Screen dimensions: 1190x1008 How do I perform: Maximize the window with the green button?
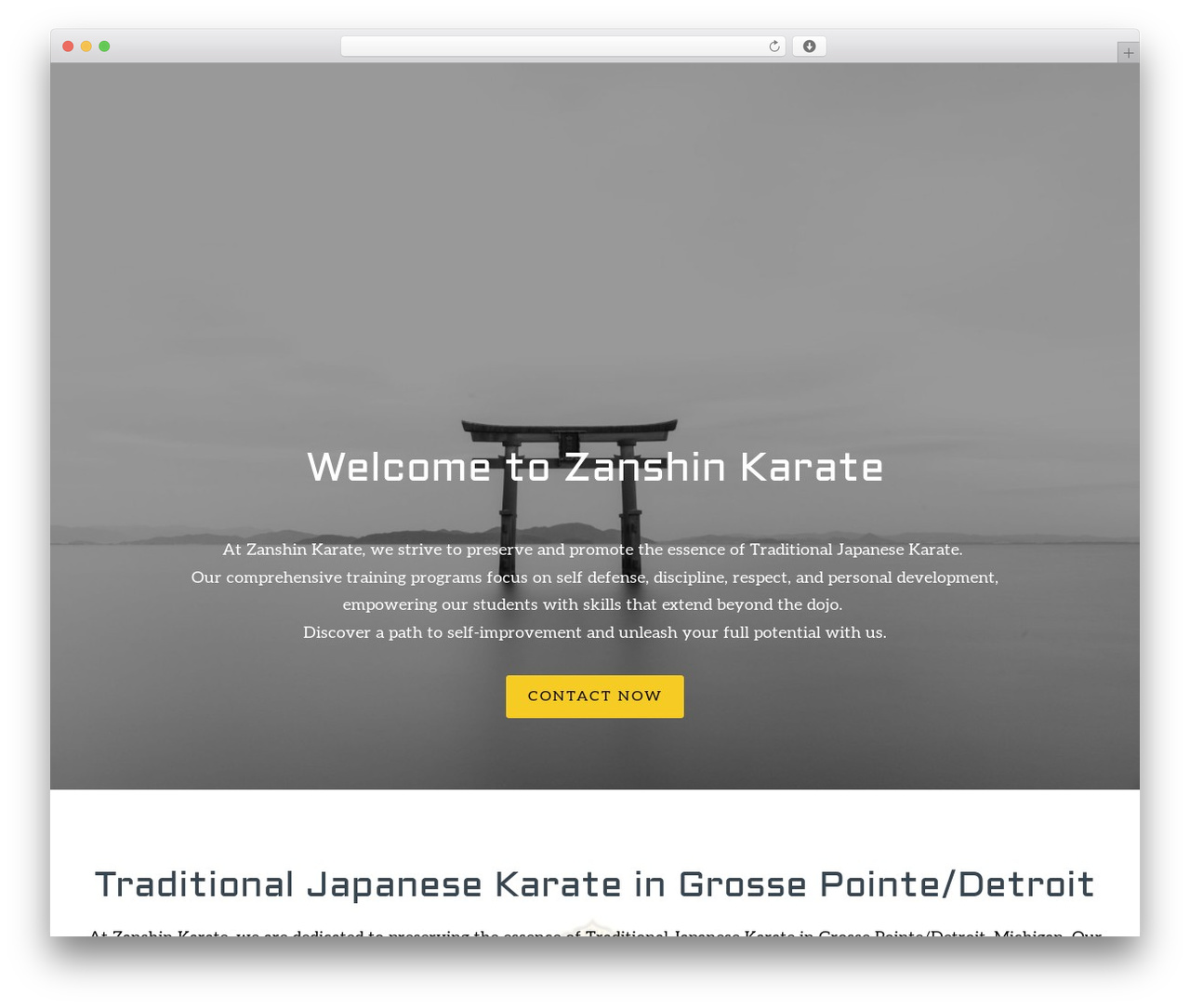(104, 46)
